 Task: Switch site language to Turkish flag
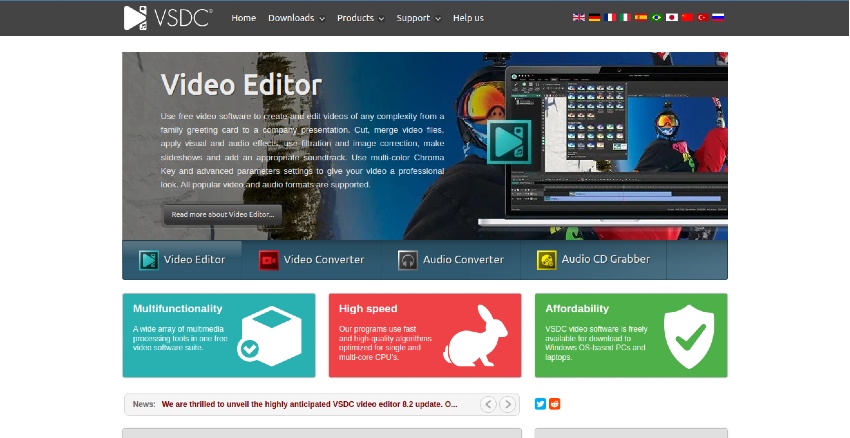coord(703,17)
